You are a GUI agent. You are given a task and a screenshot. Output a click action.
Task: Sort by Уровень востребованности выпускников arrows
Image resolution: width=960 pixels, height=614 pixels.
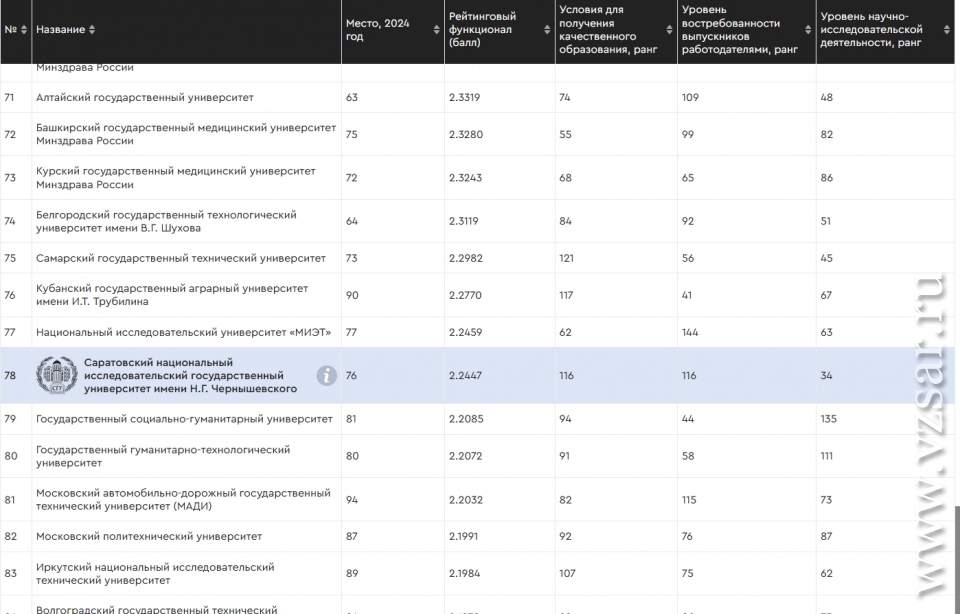808,29
